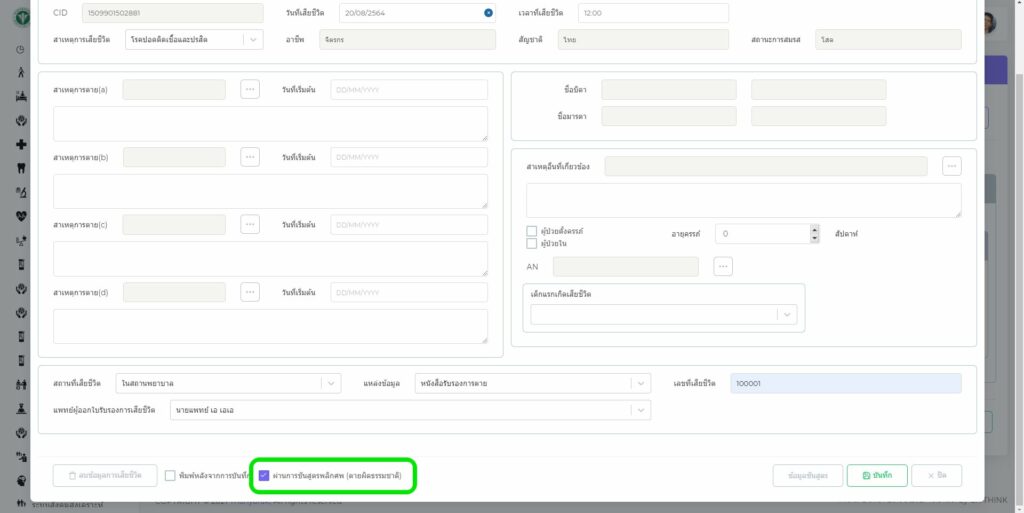Click the medical cross icon in left sidebar

(21, 144)
